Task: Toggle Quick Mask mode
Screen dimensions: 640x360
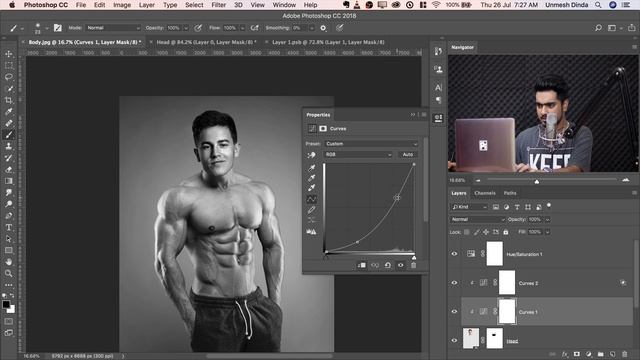Action: (x=9, y=322)
